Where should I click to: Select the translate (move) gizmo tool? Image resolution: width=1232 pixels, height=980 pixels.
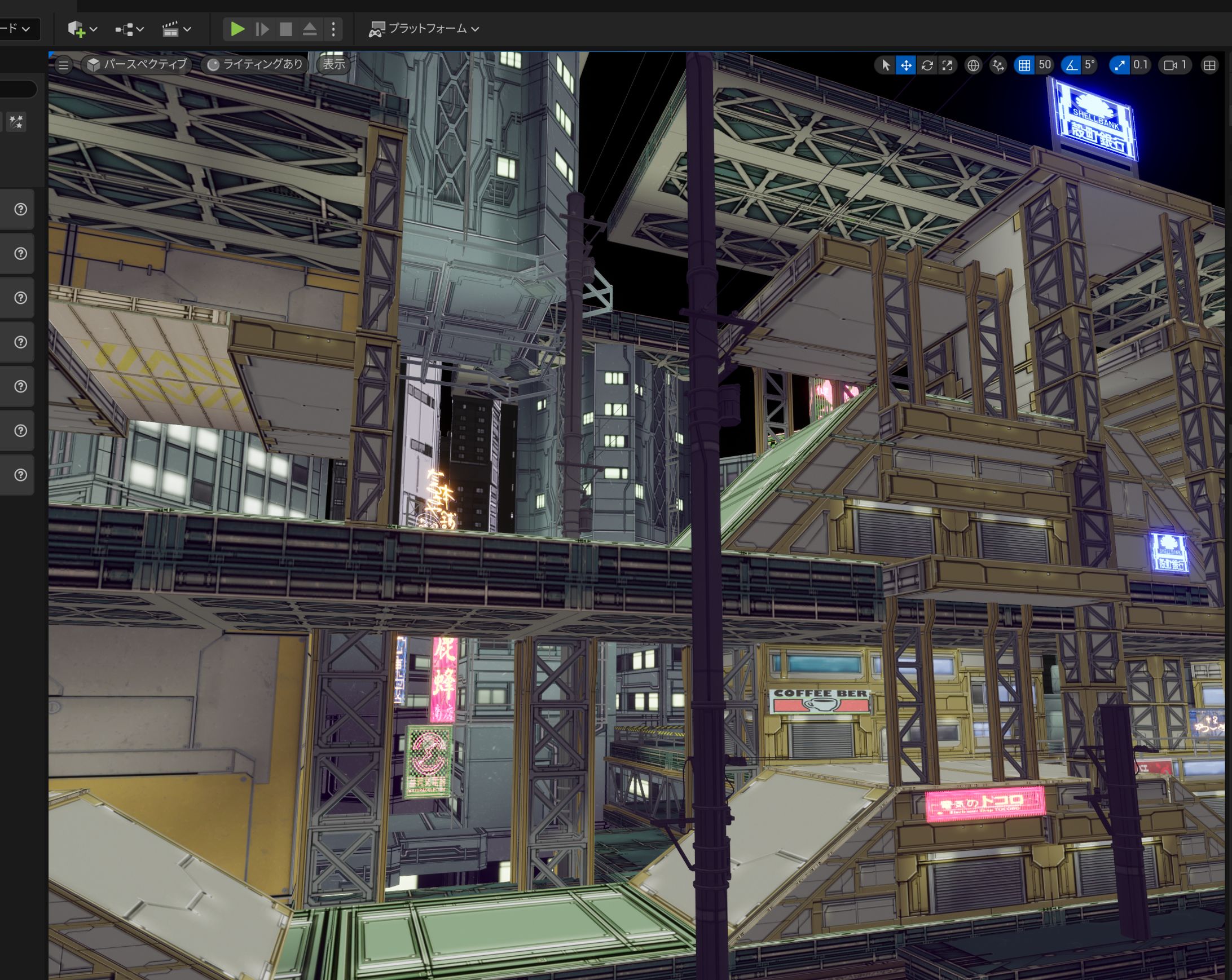(906, 65)
